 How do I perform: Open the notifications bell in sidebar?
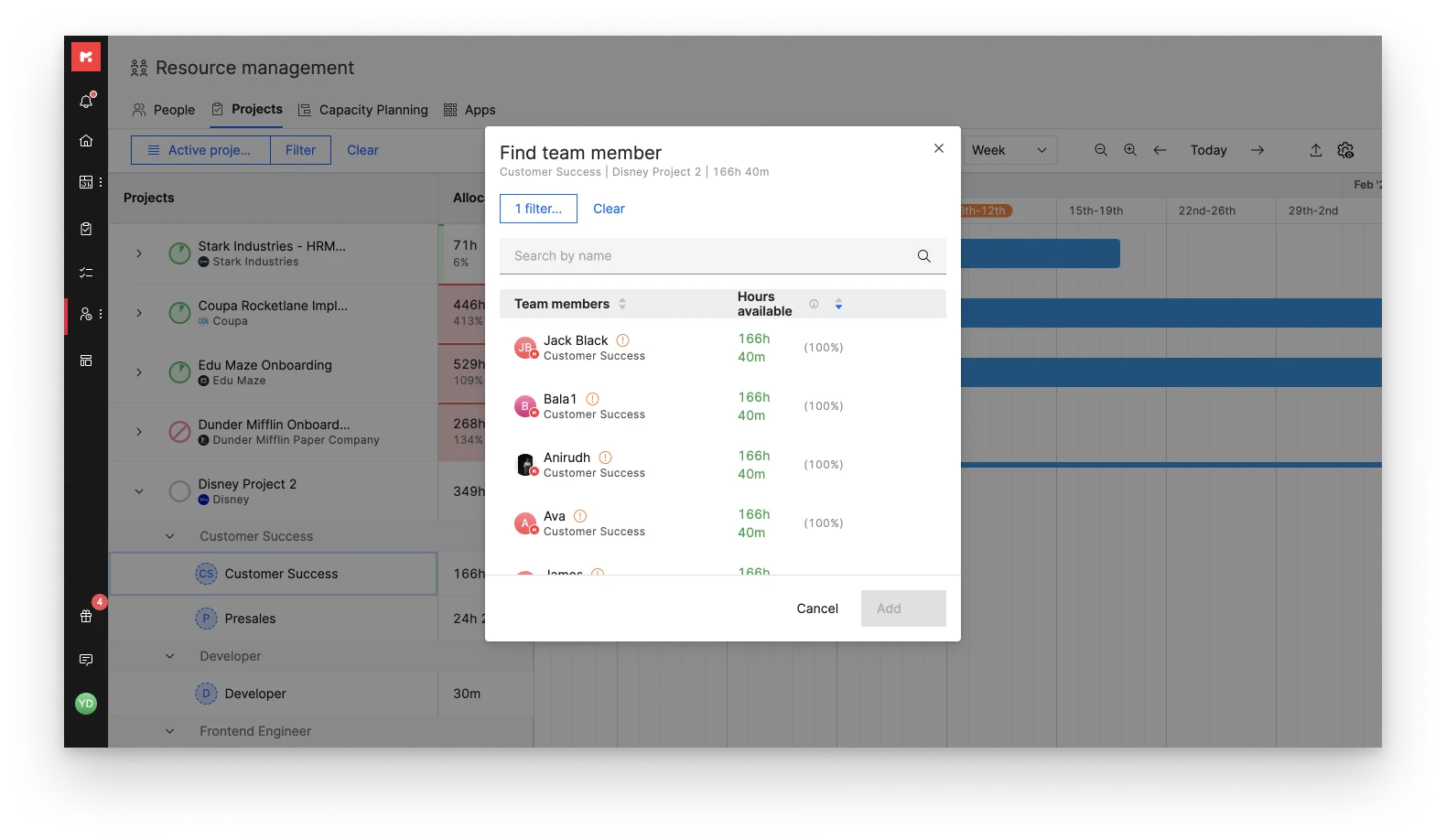point(86,101)
